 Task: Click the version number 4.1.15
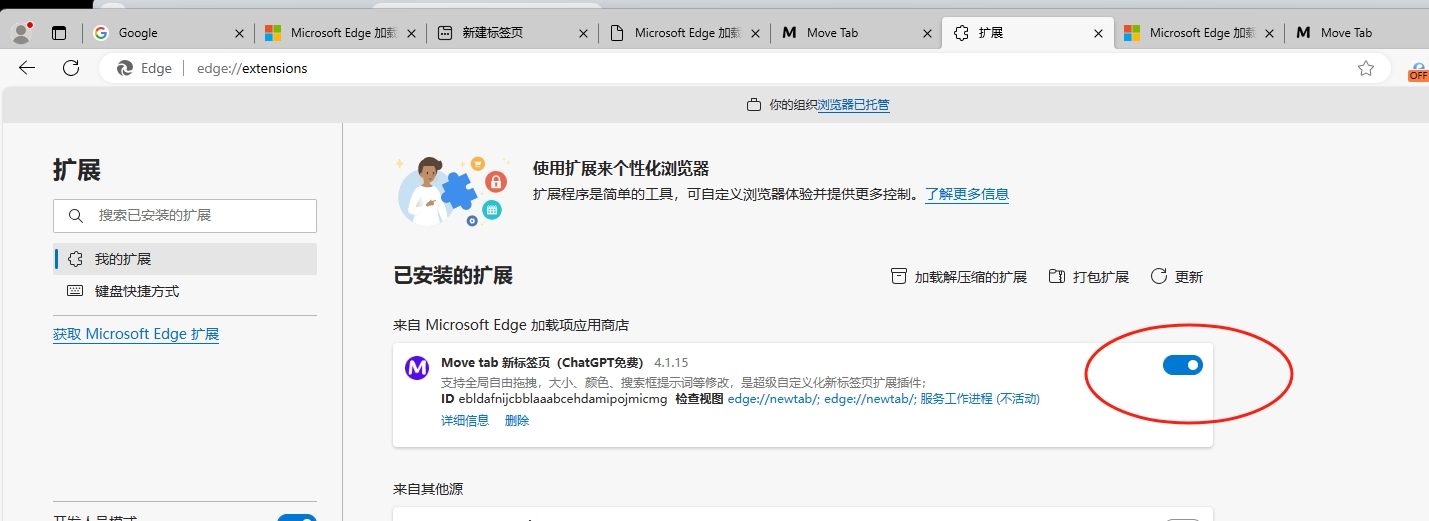(x=671, y=362)
